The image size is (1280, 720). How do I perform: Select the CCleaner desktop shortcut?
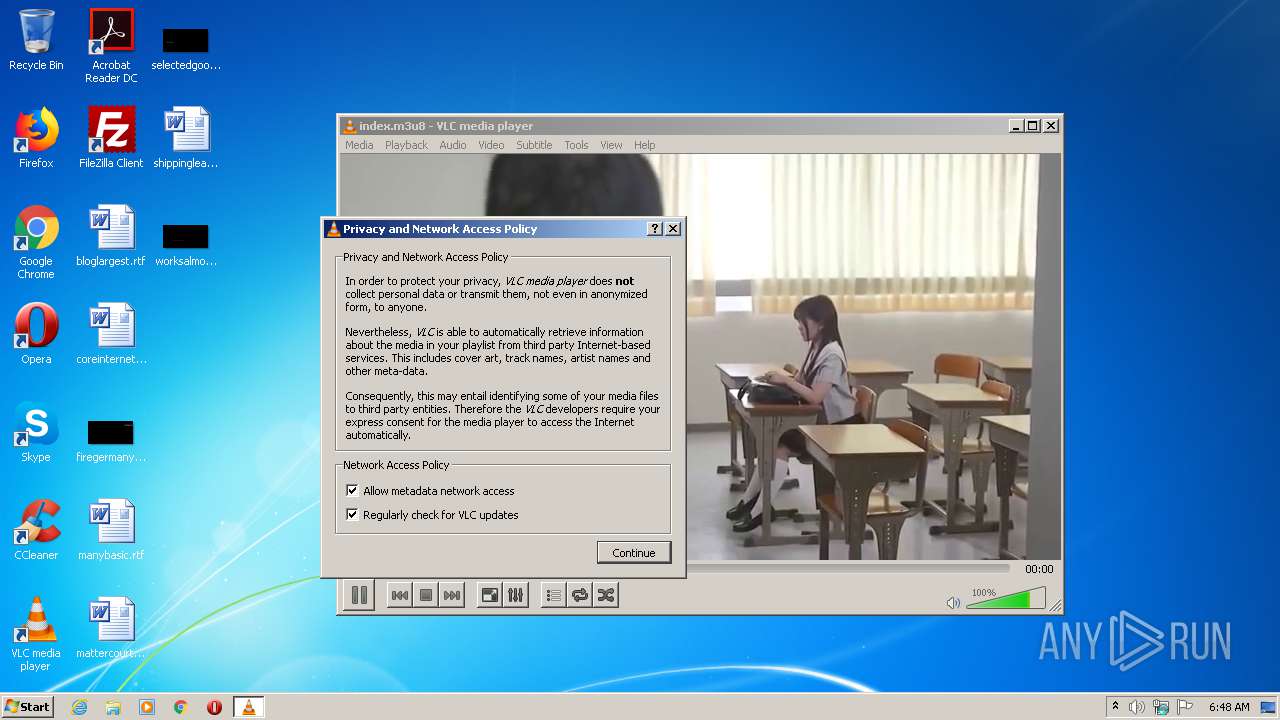point(36,530)
